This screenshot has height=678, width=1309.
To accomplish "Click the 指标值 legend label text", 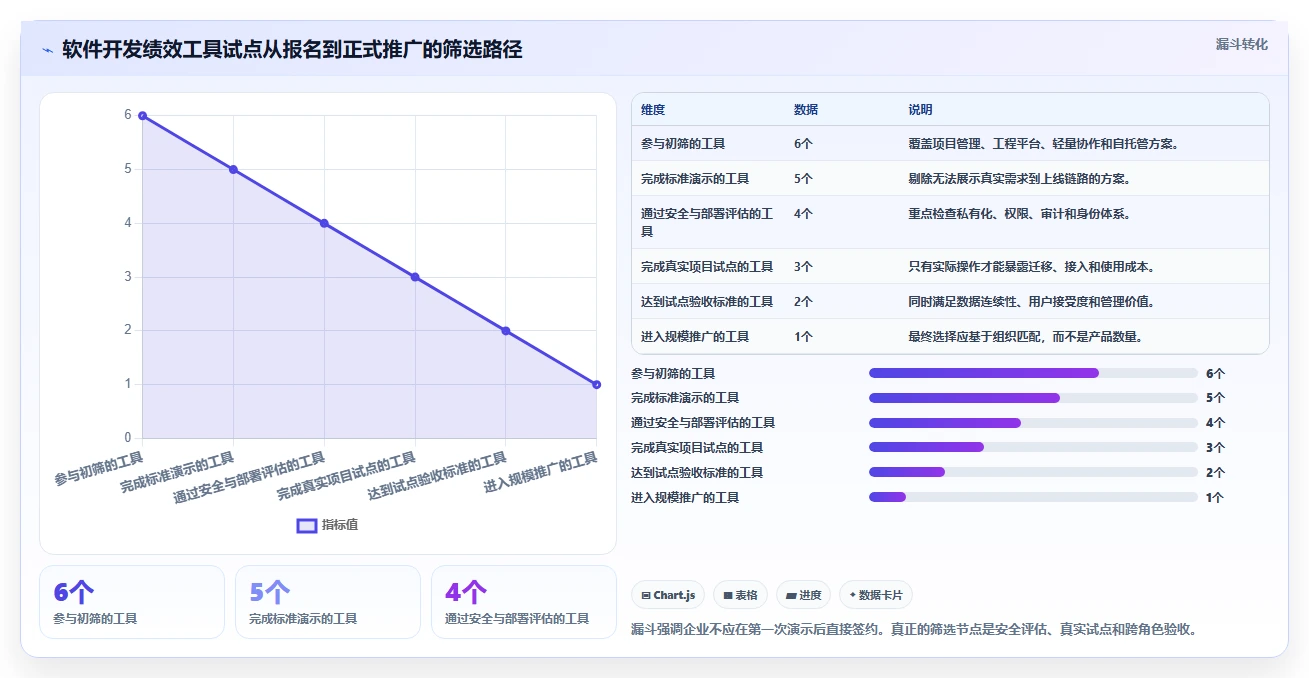I will click(340, 525).
